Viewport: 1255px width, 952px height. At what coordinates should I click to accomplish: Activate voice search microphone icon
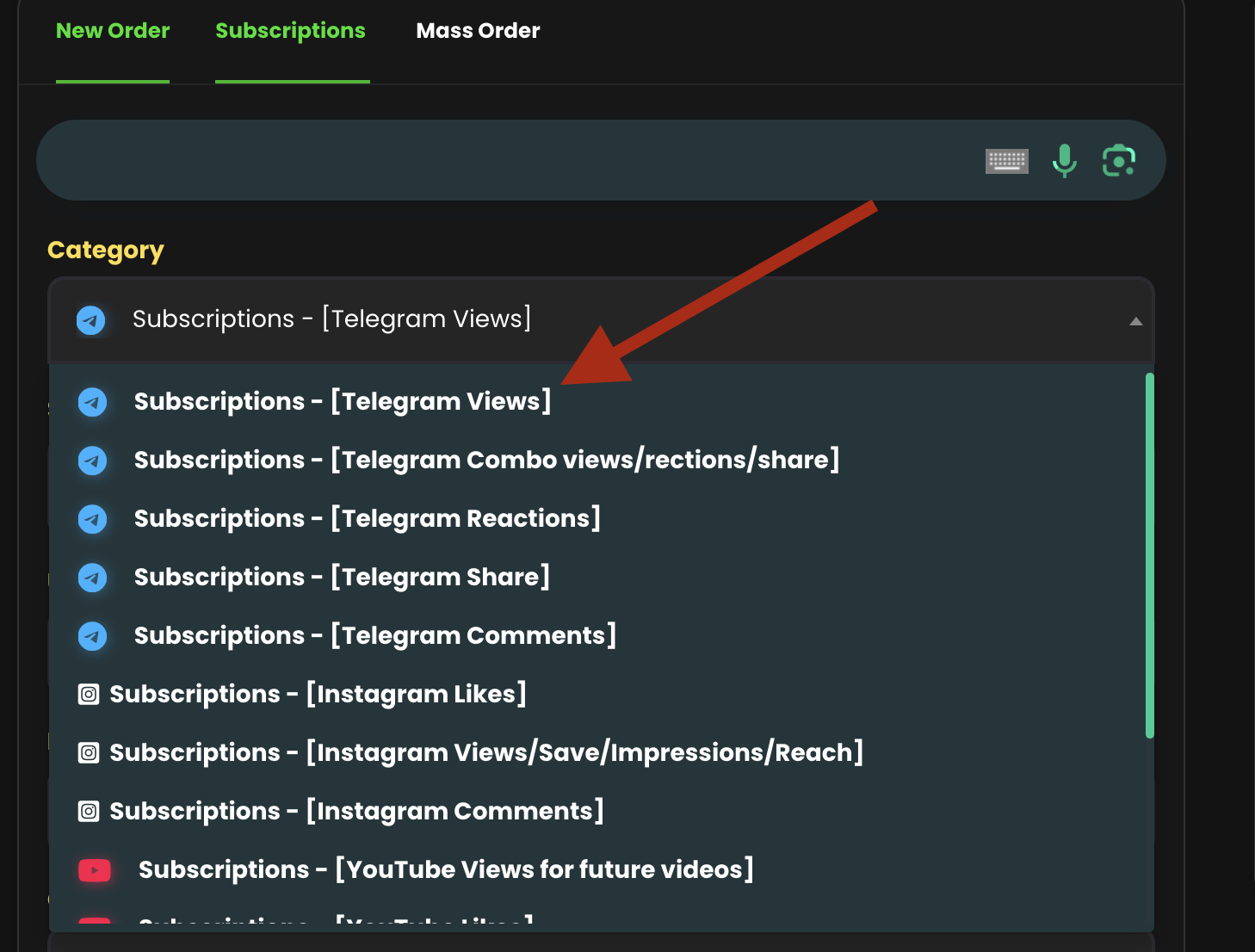tap(1065, 160)
